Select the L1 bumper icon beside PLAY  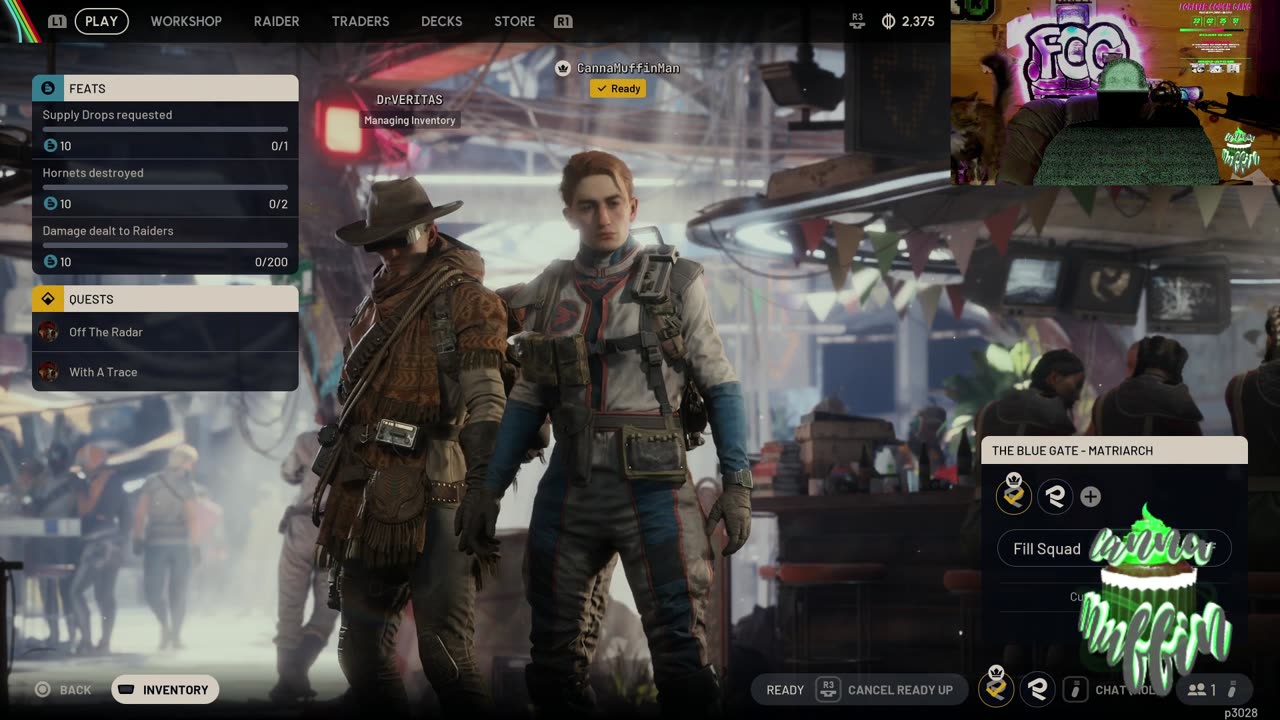tap(58, 21)
